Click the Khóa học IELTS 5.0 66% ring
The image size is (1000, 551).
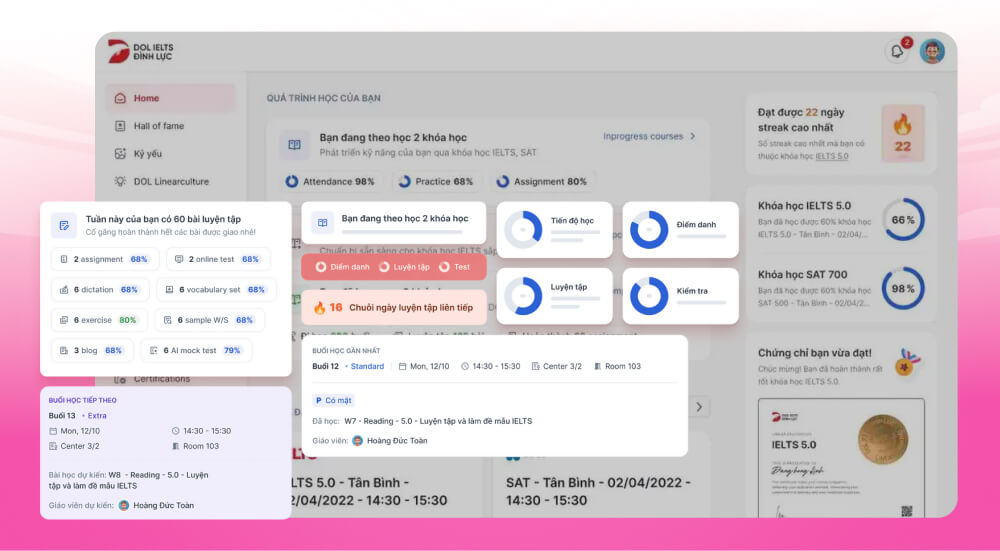pyautogui.click(x=902, y=220)
